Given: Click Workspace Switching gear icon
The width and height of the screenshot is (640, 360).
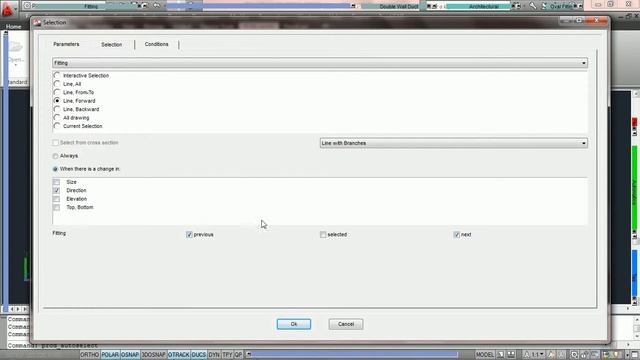Looking at the screenshot, I should pyautogui.click(x=574, y=355).
